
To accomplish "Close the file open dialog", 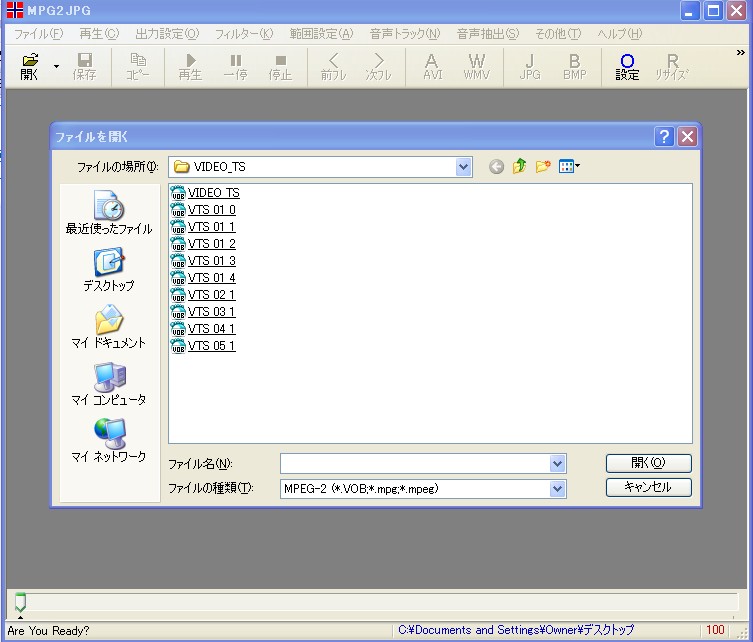I will [x=687, y=137].
